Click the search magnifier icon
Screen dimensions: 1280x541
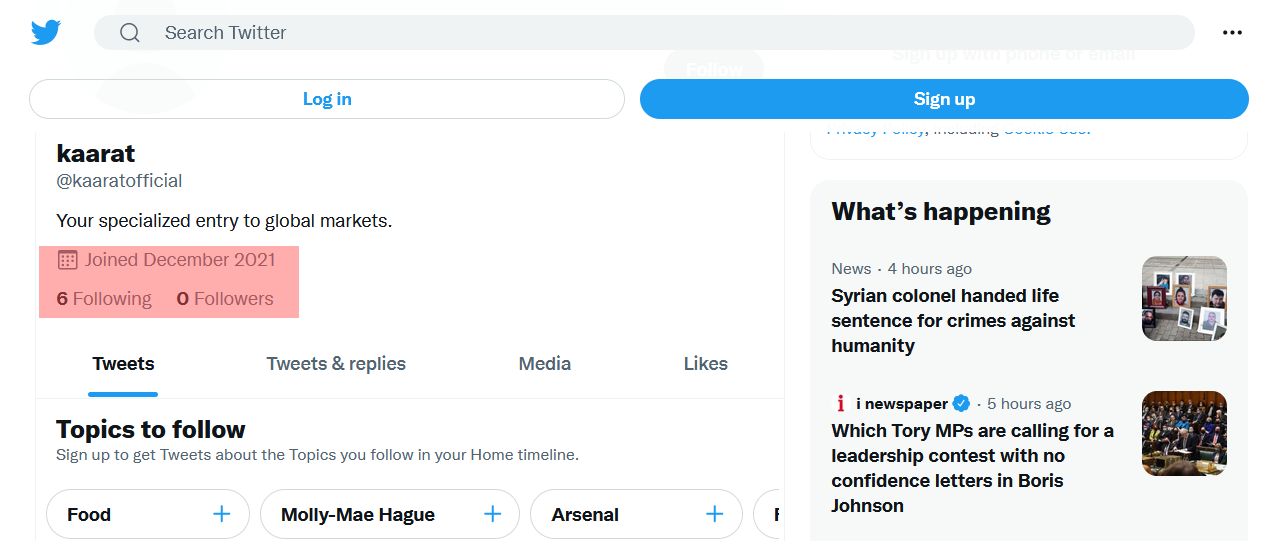click(130, 33)
